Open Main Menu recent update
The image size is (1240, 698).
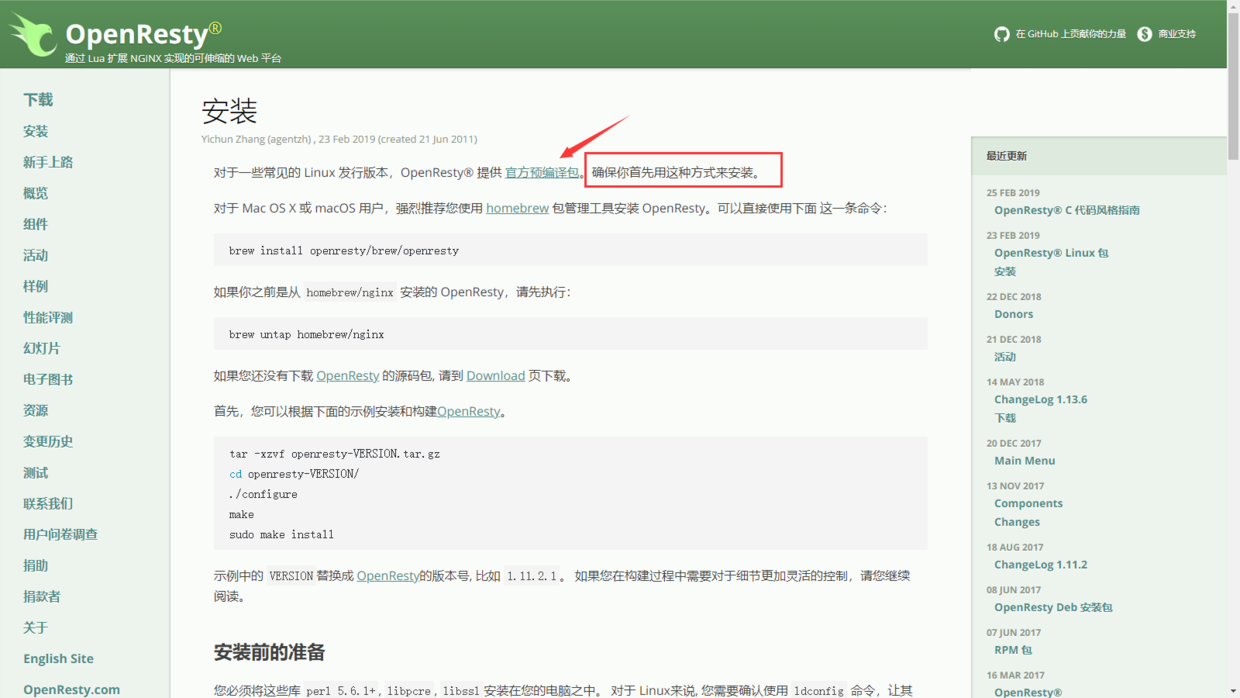pyautogui.click(x=1024, y=461)
